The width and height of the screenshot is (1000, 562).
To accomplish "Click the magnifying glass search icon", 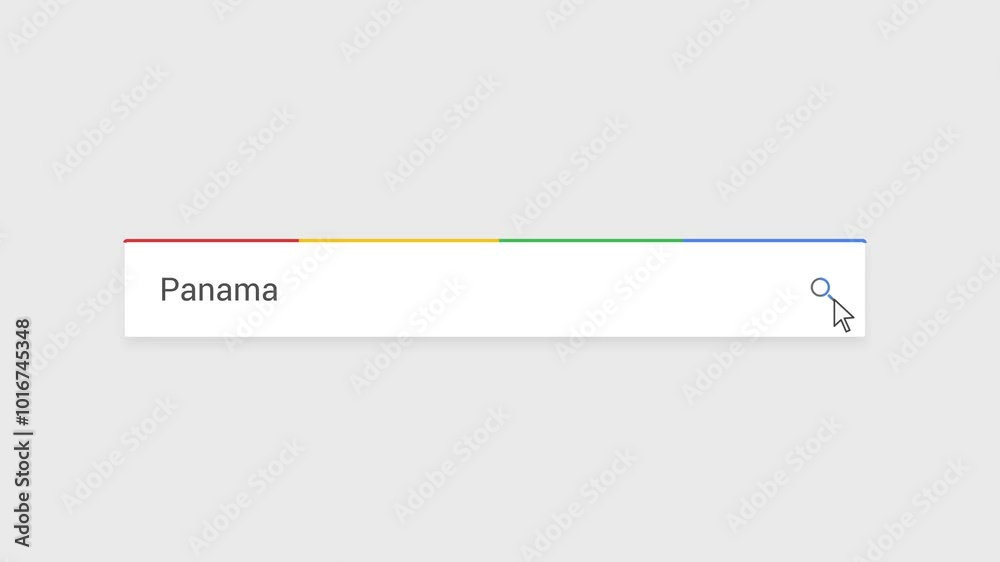I will pyautogui.click(x=823, y=290).
